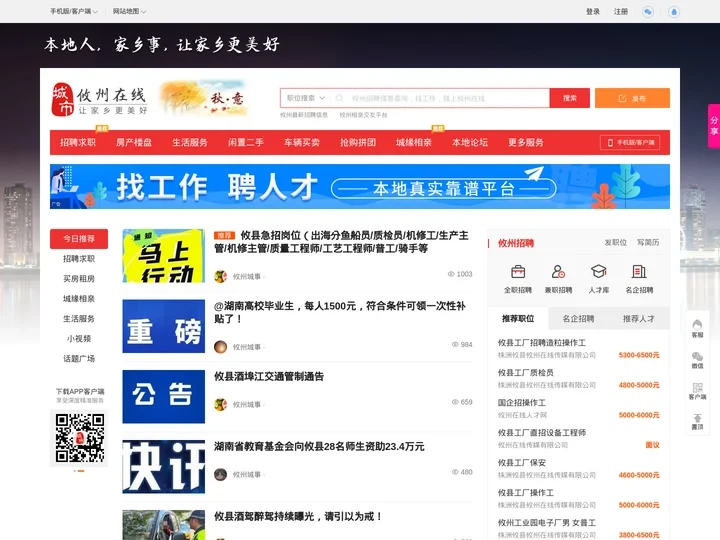This screenshot has height=540, width=720.
Task: Click 攸县最新招聘信息 link under search
Action: tap(304, 115)
